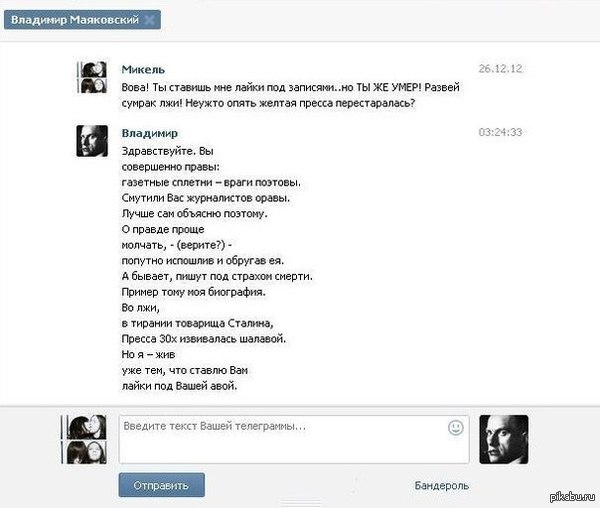Open Владимир's avatar beside his reply

click(x=92, y=141)
